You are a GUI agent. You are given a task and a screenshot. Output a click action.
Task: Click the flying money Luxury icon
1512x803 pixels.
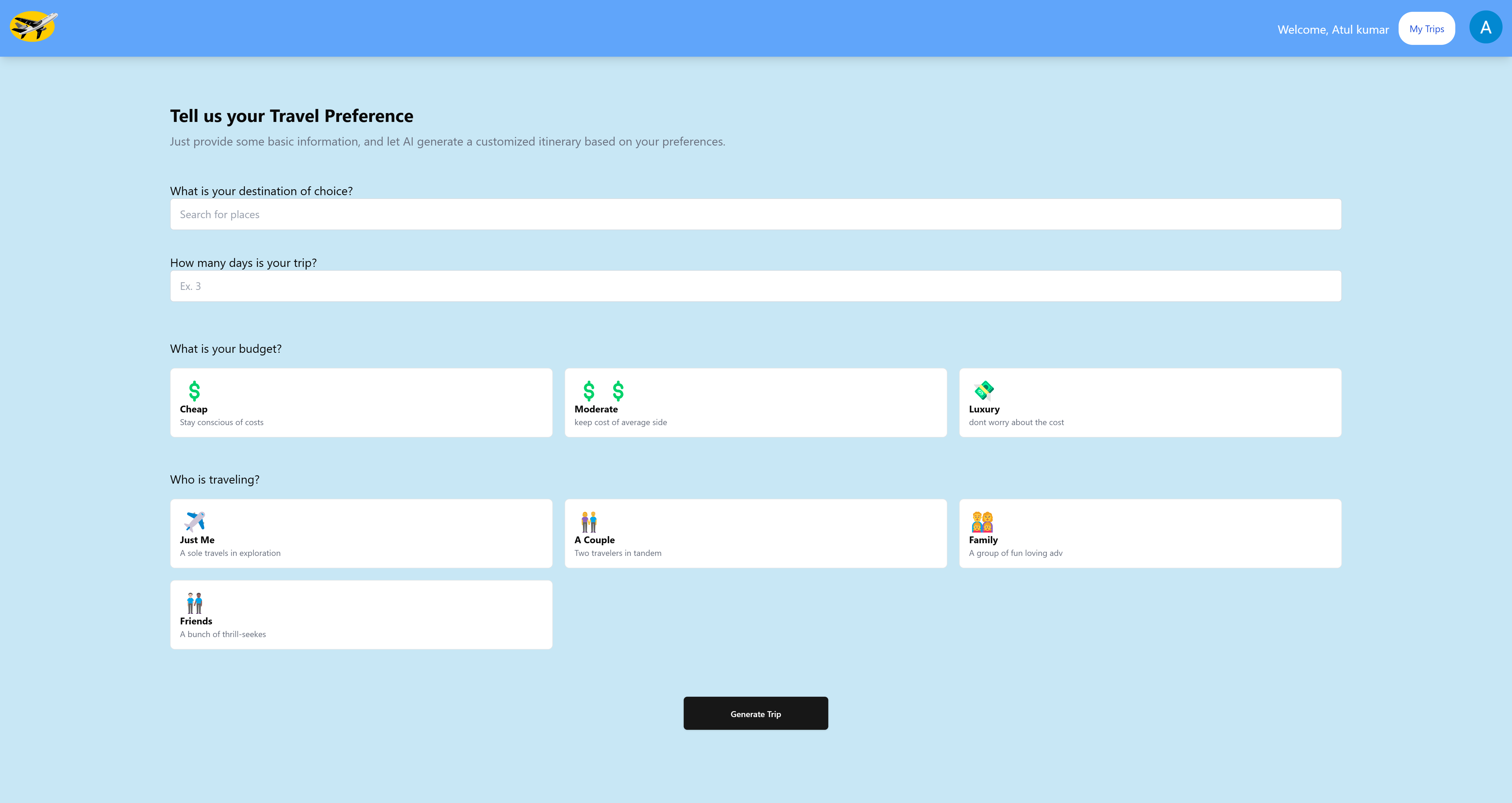(983, 390)
